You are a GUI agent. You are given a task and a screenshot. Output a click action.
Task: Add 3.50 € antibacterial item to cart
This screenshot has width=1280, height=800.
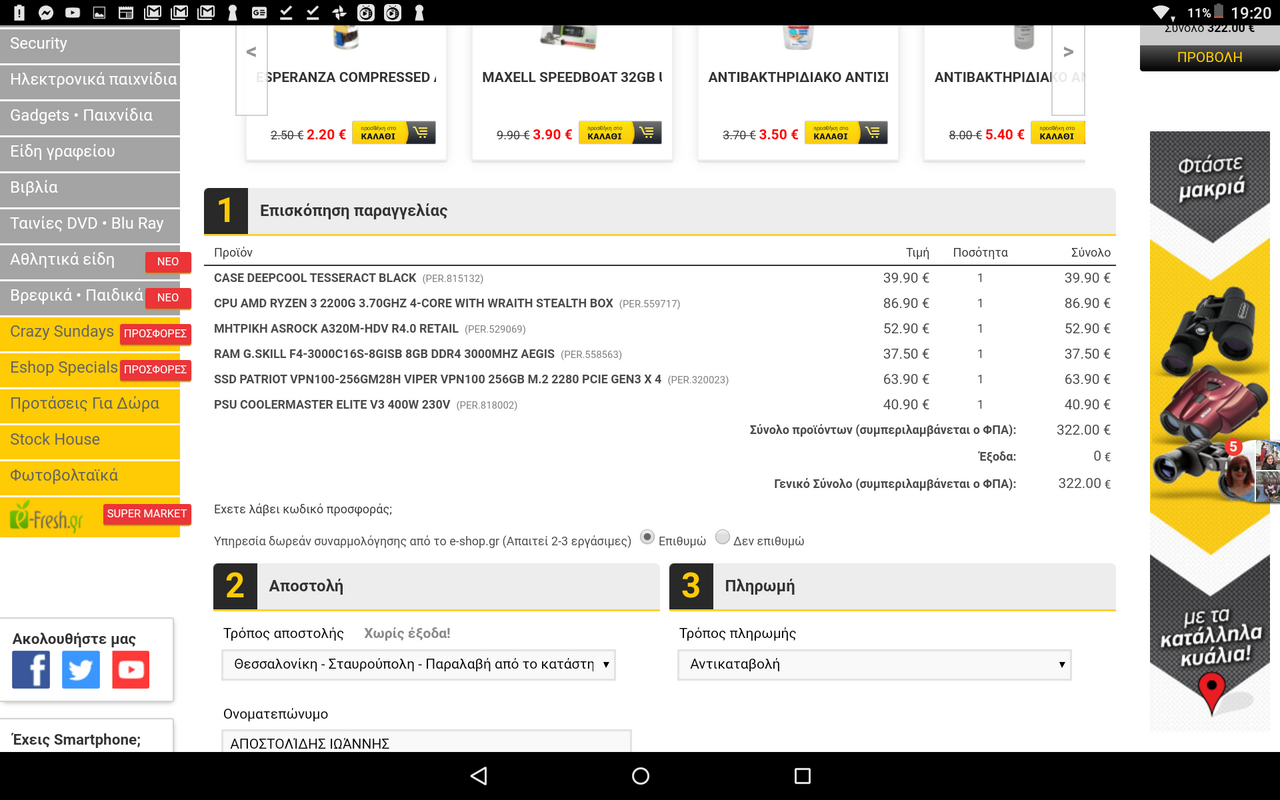(845, 132)
